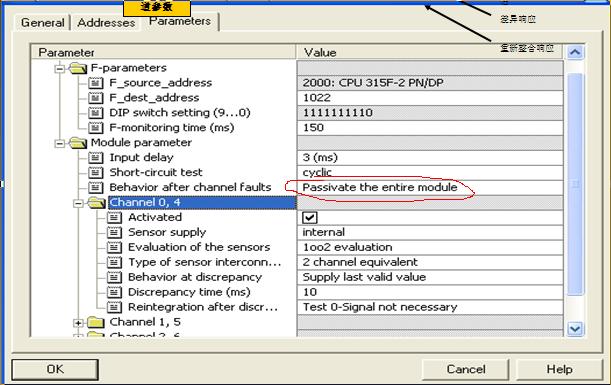Click the F_source_address parameter icon
This screenshot has height=385, width=611.
point(95,83)
